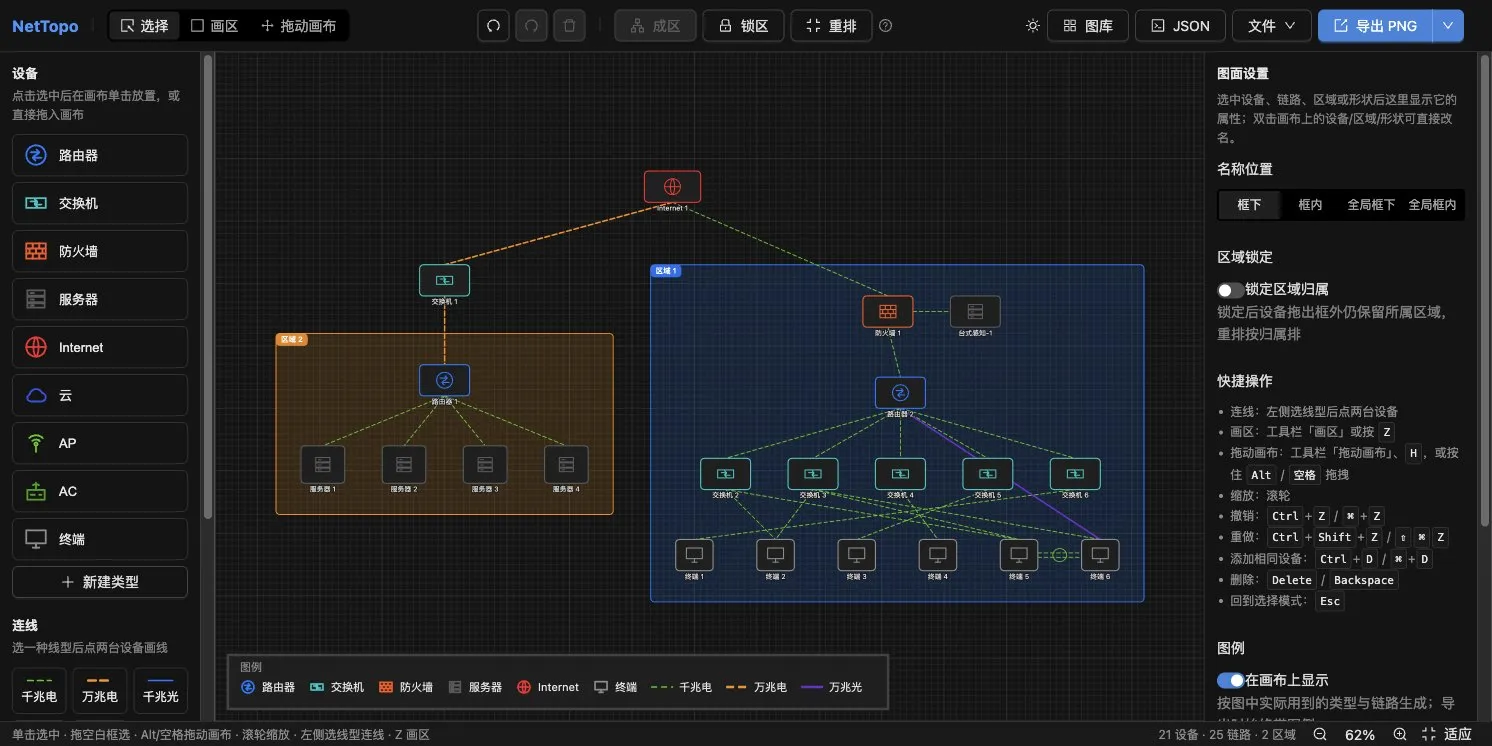Click 导出 PNG export button
1492x746 pixels.
click(1376, 26)
